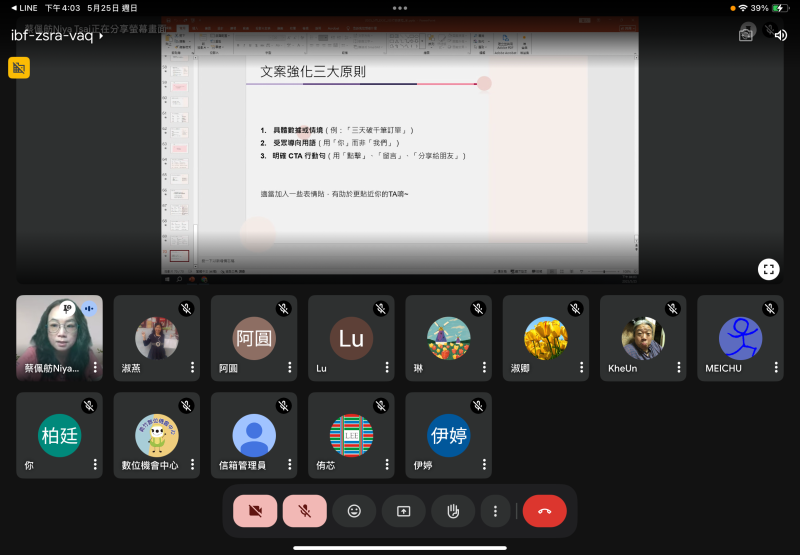This screenshot has height=555, width=800.
Task: Open the emoji reactions button
Action: coord(354,510)
